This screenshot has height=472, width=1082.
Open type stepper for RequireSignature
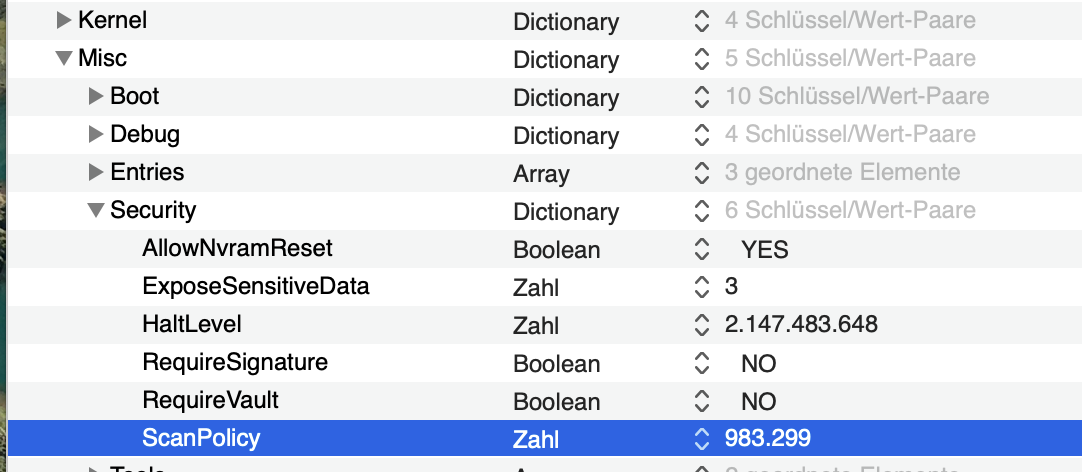coord(701,364)
